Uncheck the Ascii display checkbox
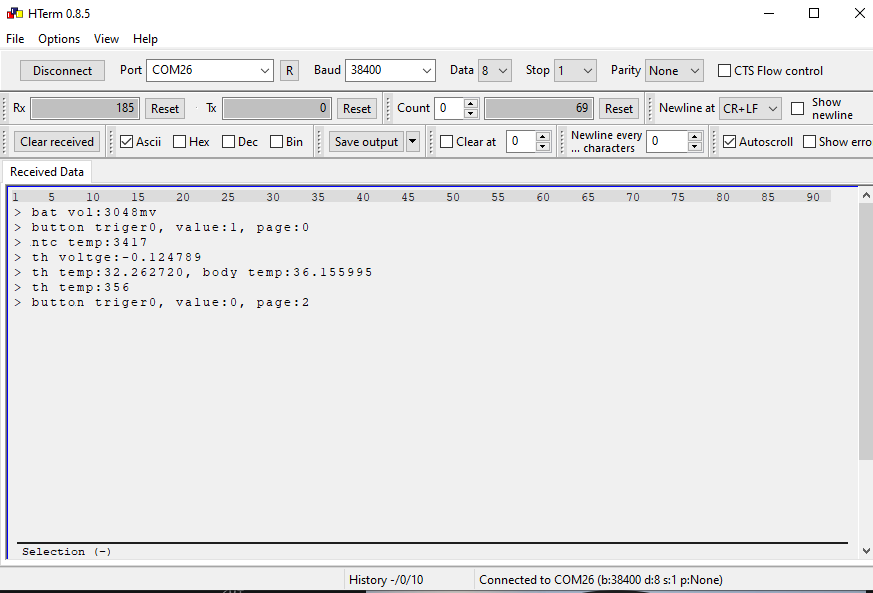Image resolution: width=873 pixels, height=593 pixels. coord(126,142)
